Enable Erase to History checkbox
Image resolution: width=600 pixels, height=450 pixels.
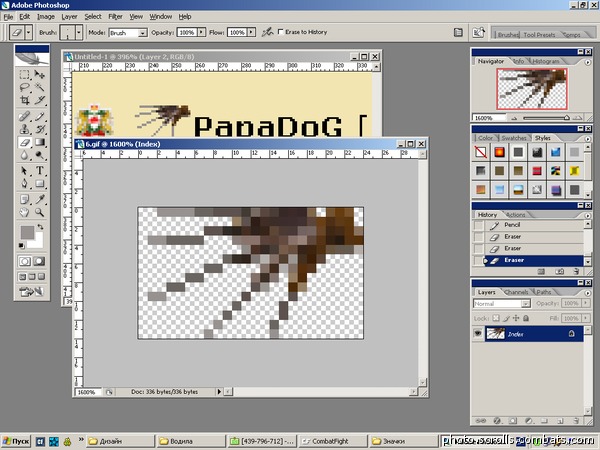click(x=280, y=32)
